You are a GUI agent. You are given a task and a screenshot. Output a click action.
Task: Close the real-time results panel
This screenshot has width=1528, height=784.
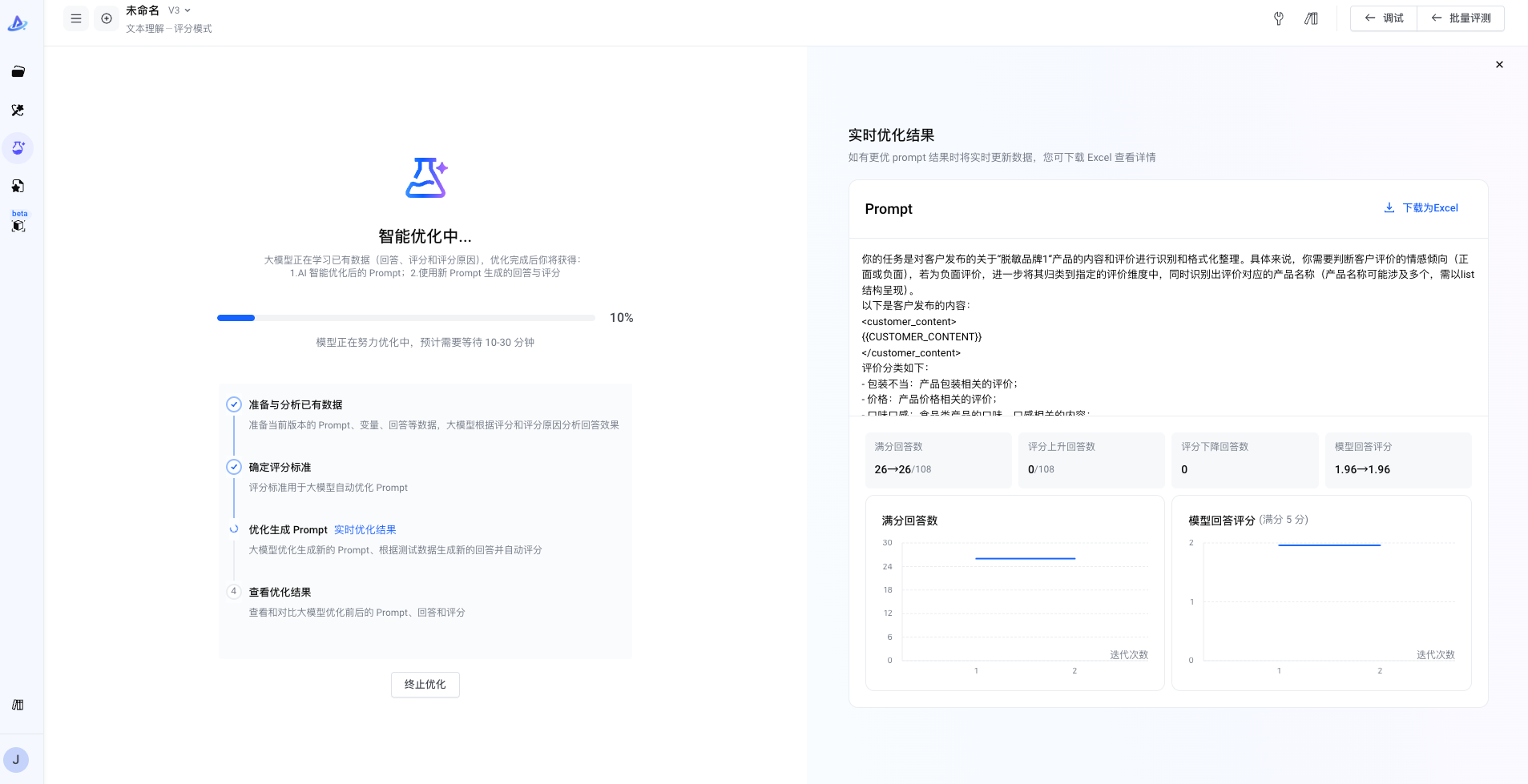pos(1499,65)
